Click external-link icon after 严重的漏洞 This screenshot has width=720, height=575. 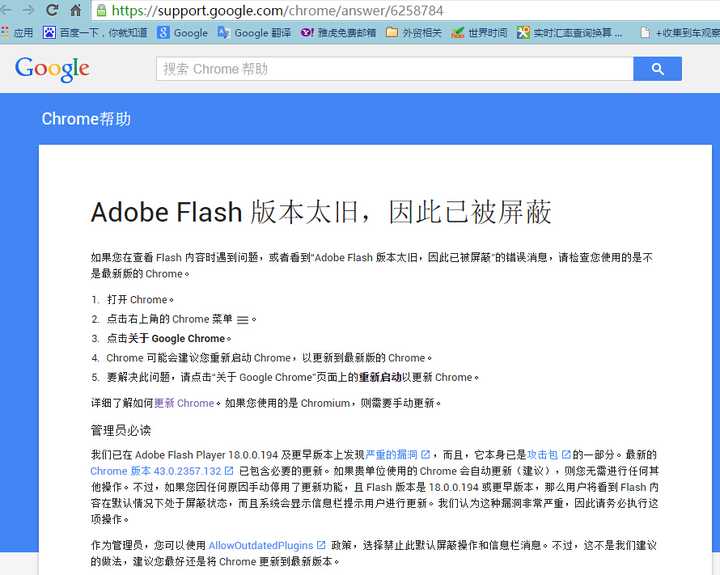425,455
